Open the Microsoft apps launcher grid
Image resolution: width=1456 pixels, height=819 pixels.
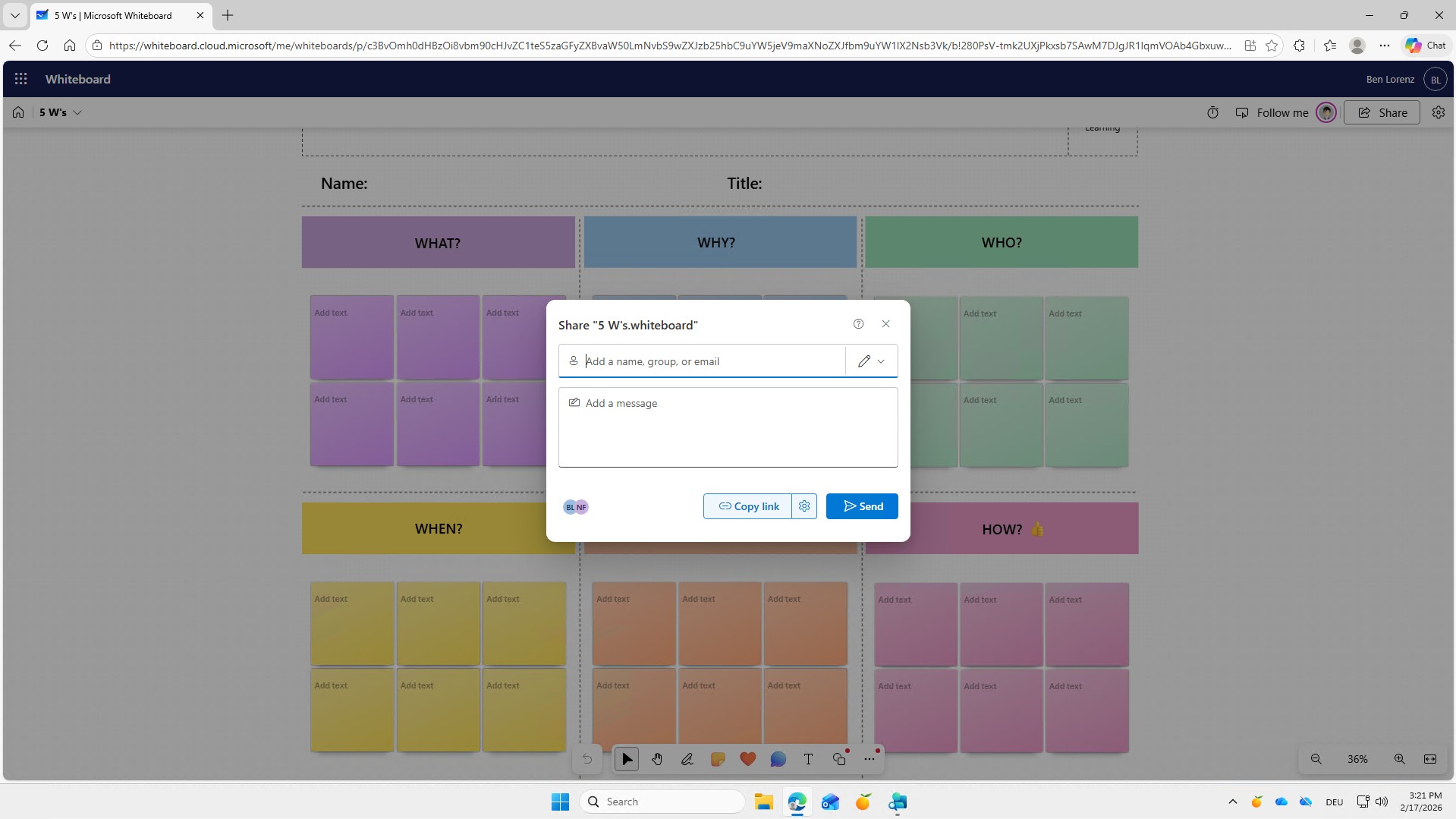21,79
